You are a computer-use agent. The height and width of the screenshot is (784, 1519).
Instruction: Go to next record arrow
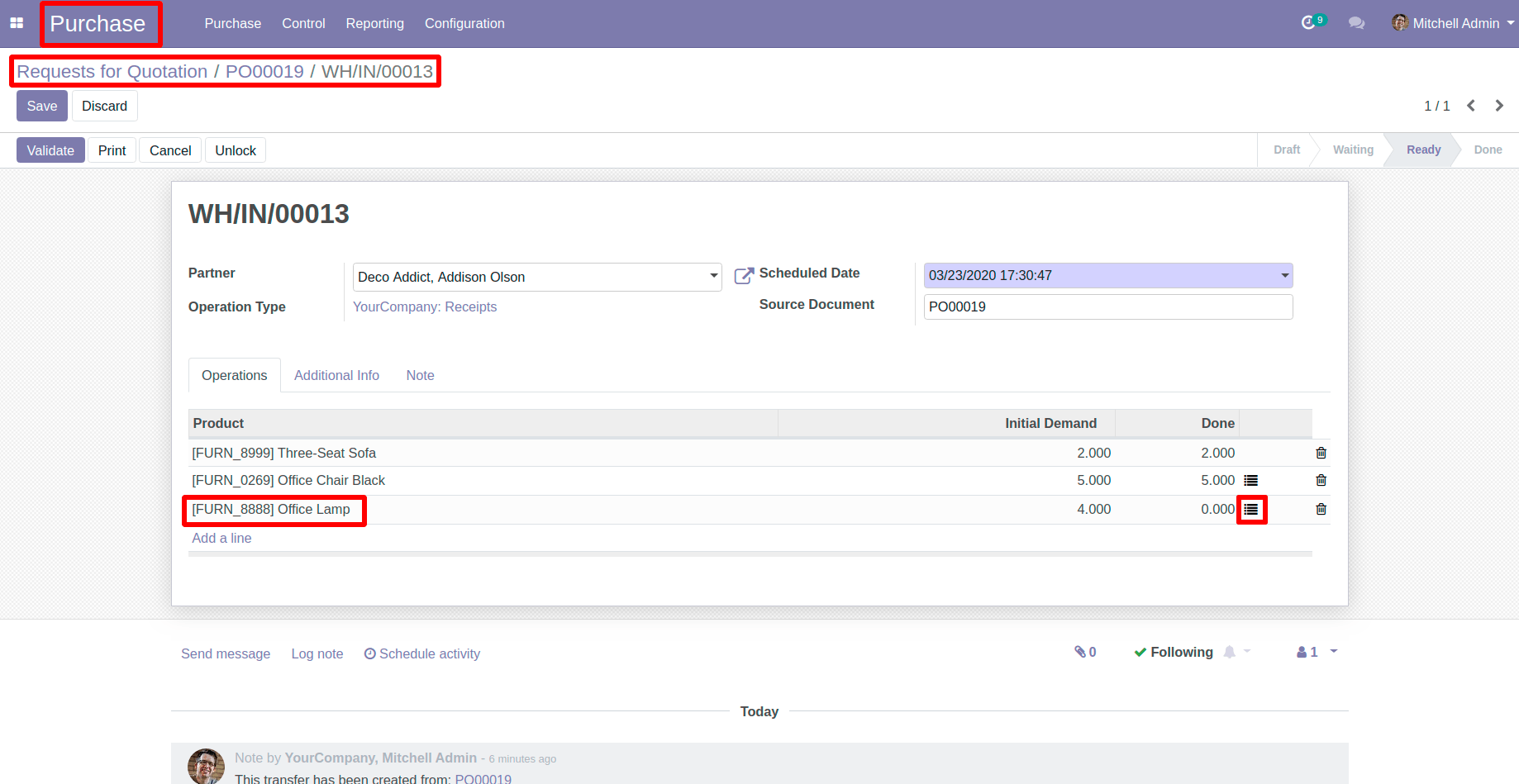click(x=1499, y=106)
